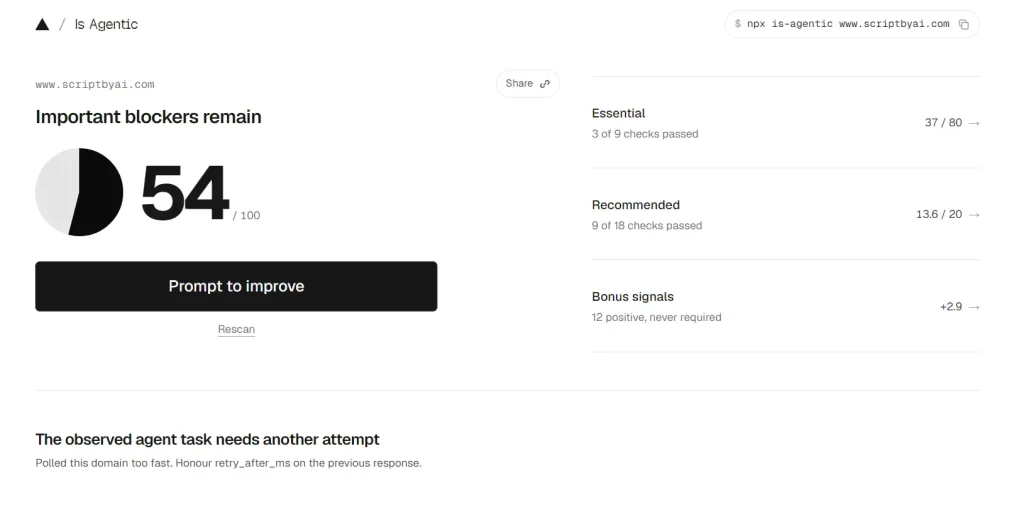Click the '3 of 9 checks passed' text

[x=645, y=134]
